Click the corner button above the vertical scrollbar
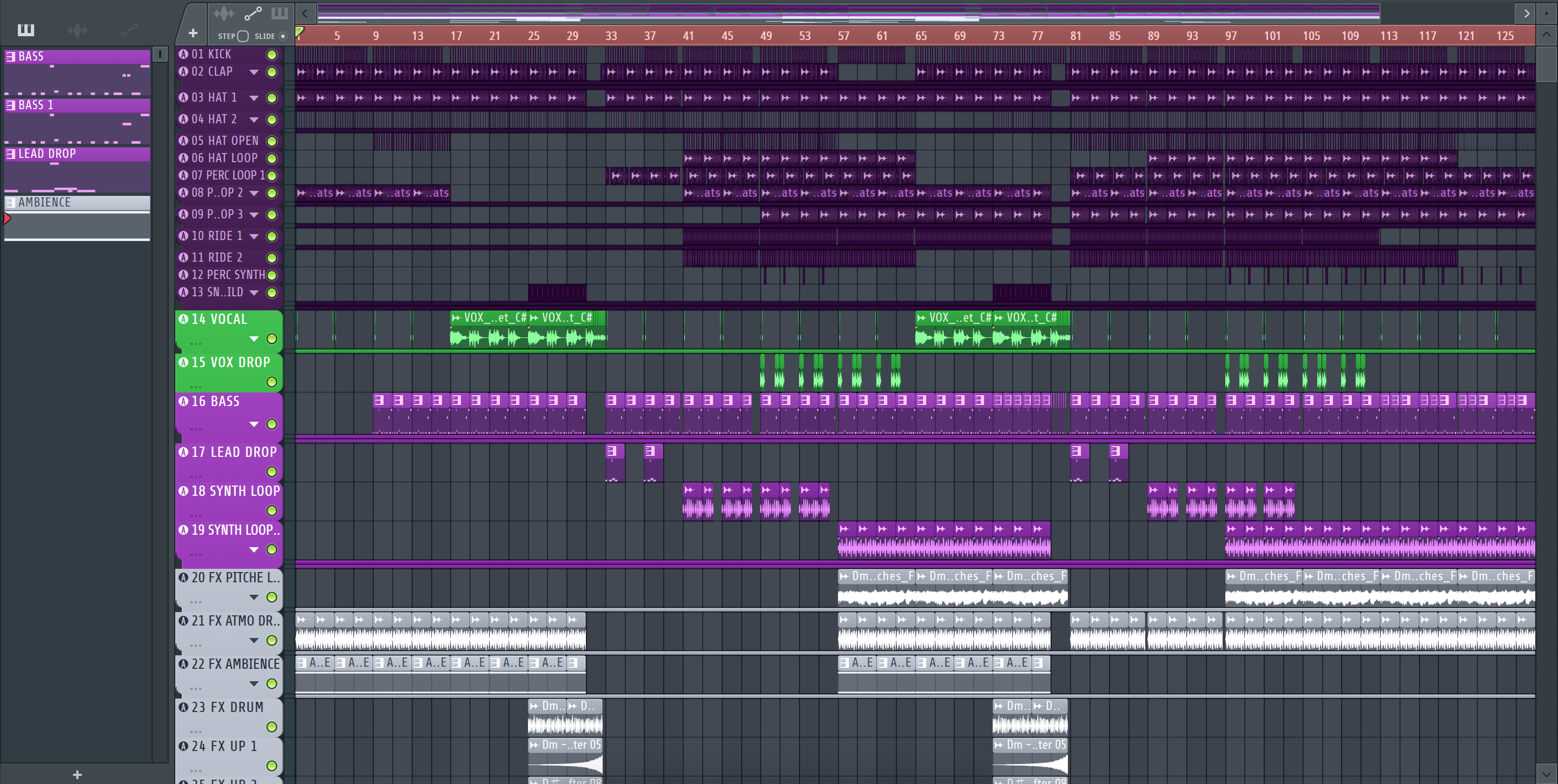The width and height of the screenshot is (1558, 784). (x=1546, y=12)
